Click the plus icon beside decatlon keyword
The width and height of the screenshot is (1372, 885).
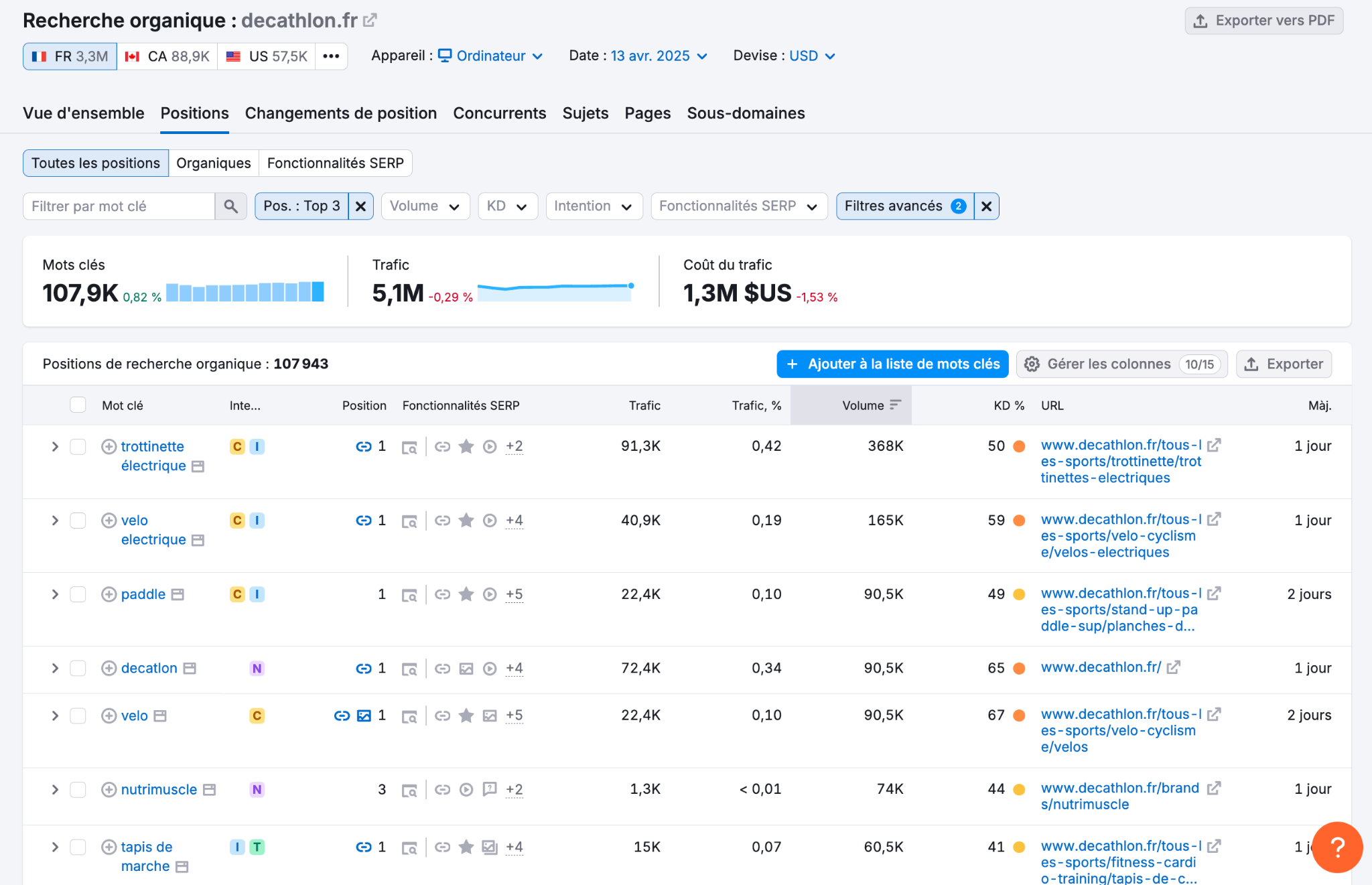[x=109, y=669]
